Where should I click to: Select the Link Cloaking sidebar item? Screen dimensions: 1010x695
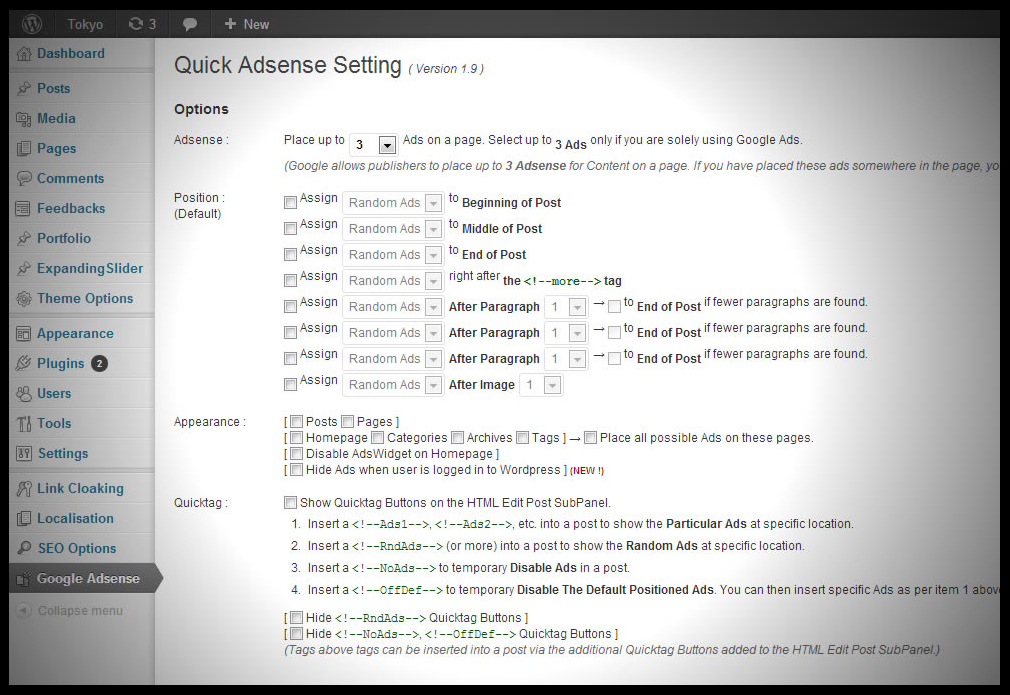pyautogui.click(x=80, y=489)
